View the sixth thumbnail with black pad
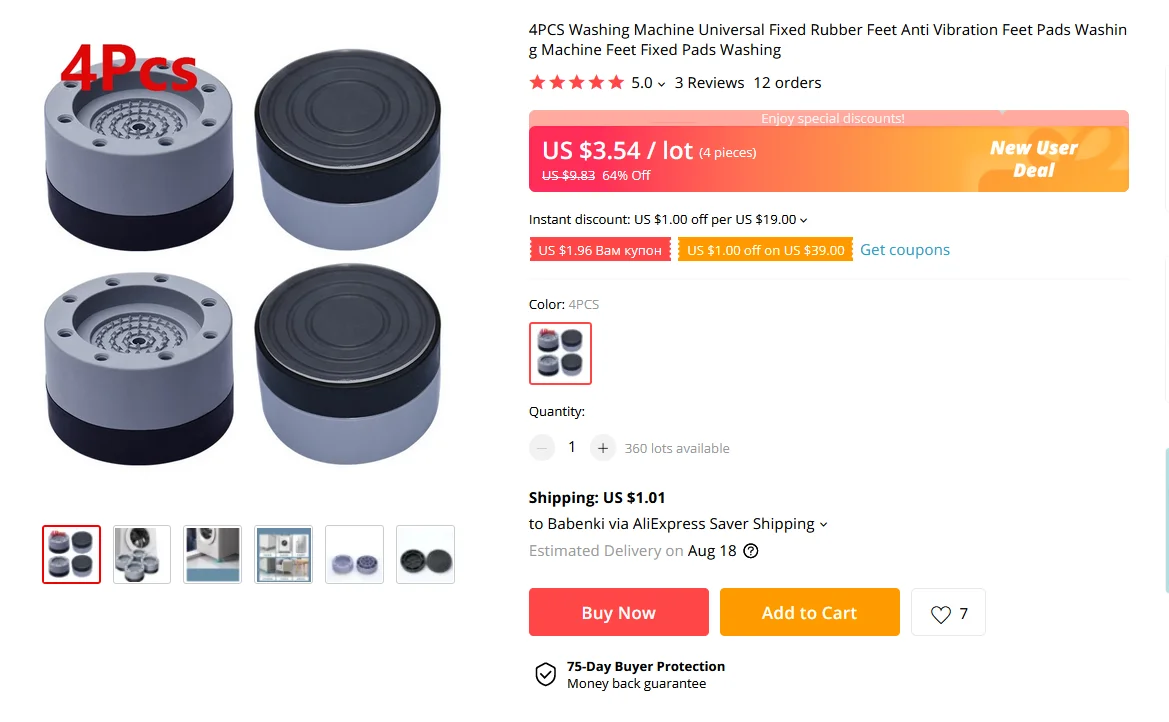The height and width of the screenshot is (722, 1169). [425, 554]
